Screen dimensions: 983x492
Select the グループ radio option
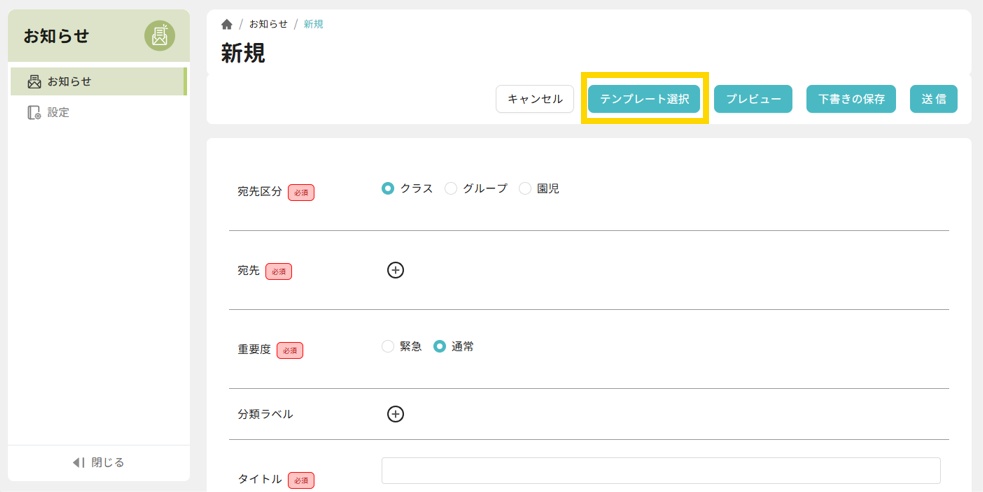451,188
